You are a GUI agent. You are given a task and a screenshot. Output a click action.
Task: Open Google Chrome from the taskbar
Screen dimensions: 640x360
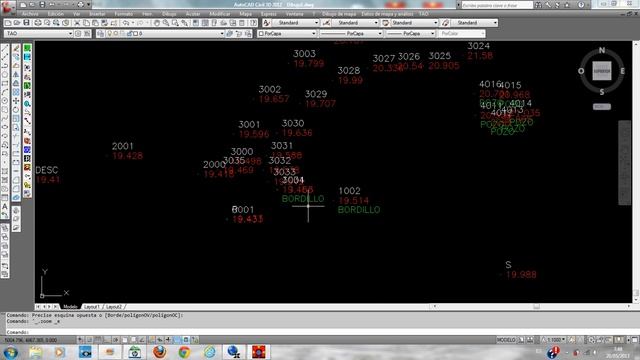tap(184, 352)
